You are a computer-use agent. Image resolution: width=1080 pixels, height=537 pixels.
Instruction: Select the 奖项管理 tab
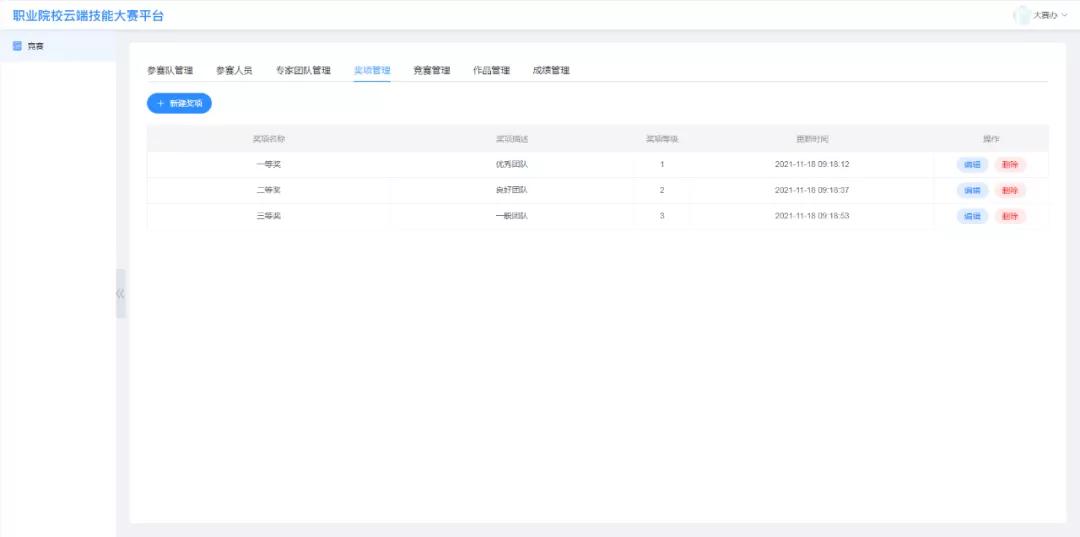[x=372, y=71]
